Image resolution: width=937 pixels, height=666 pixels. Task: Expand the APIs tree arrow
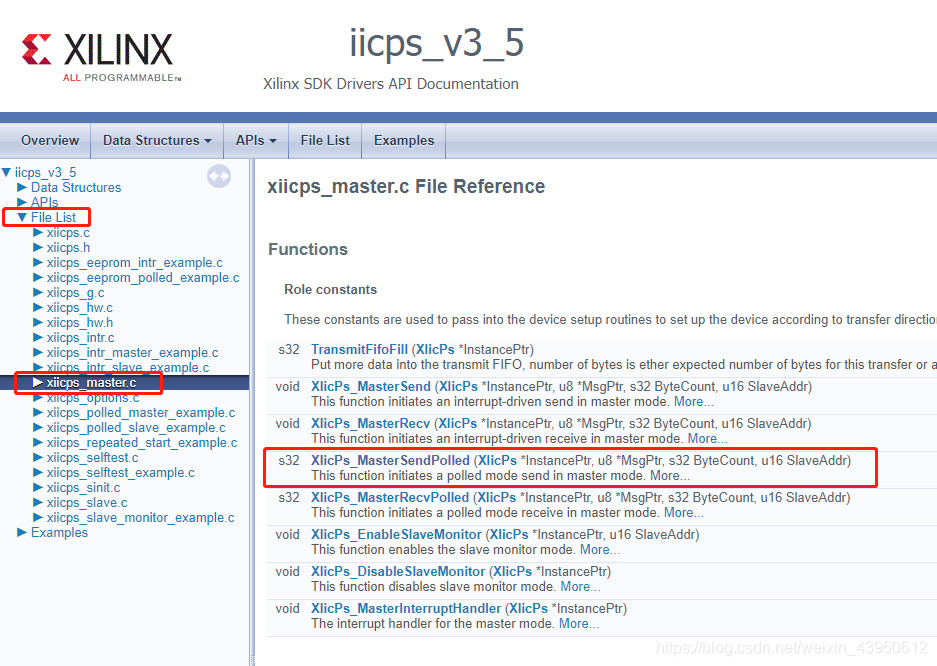22,202
